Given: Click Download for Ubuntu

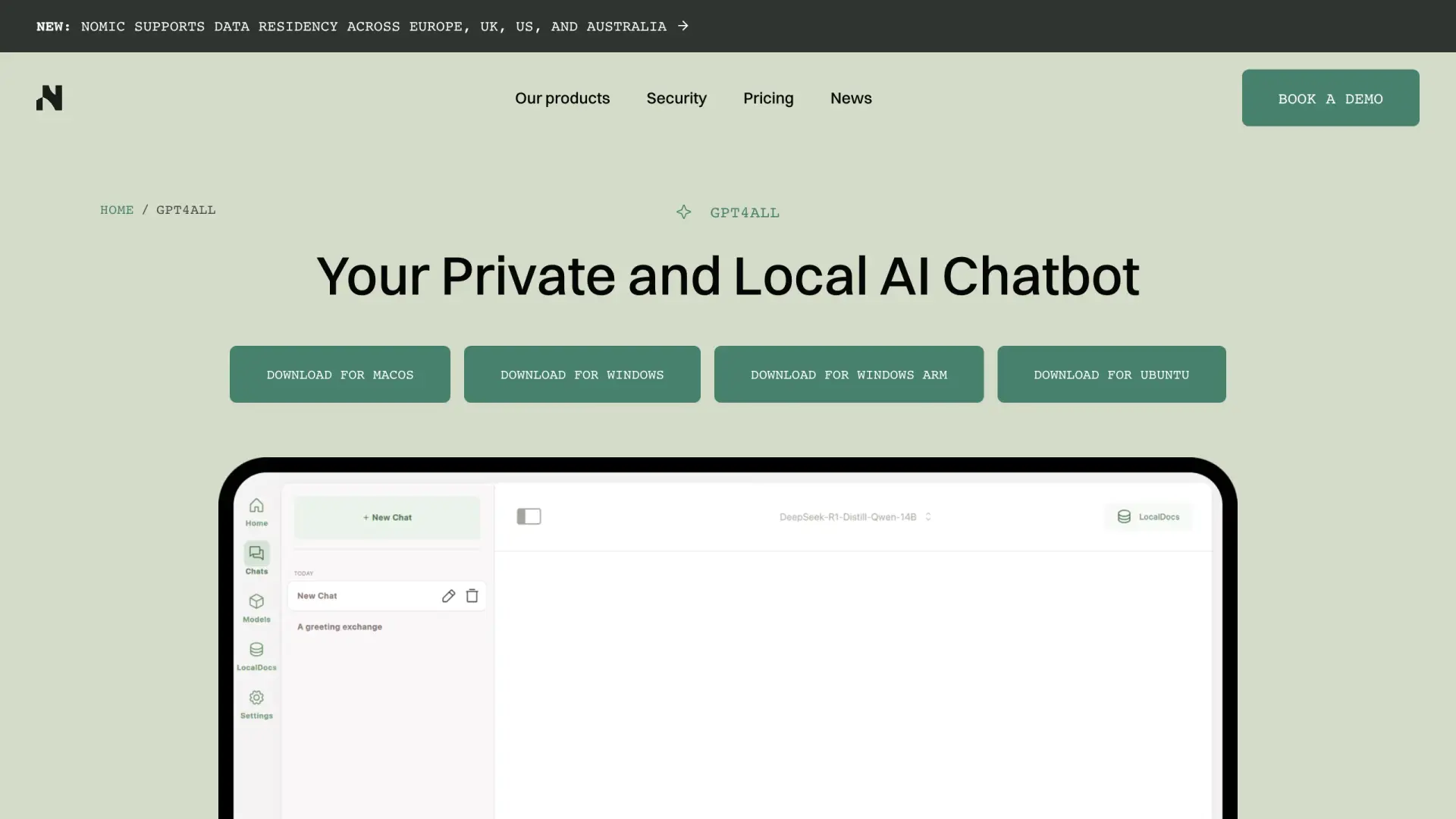Looking at the screenshot, I should click(x=1111, y=375).
